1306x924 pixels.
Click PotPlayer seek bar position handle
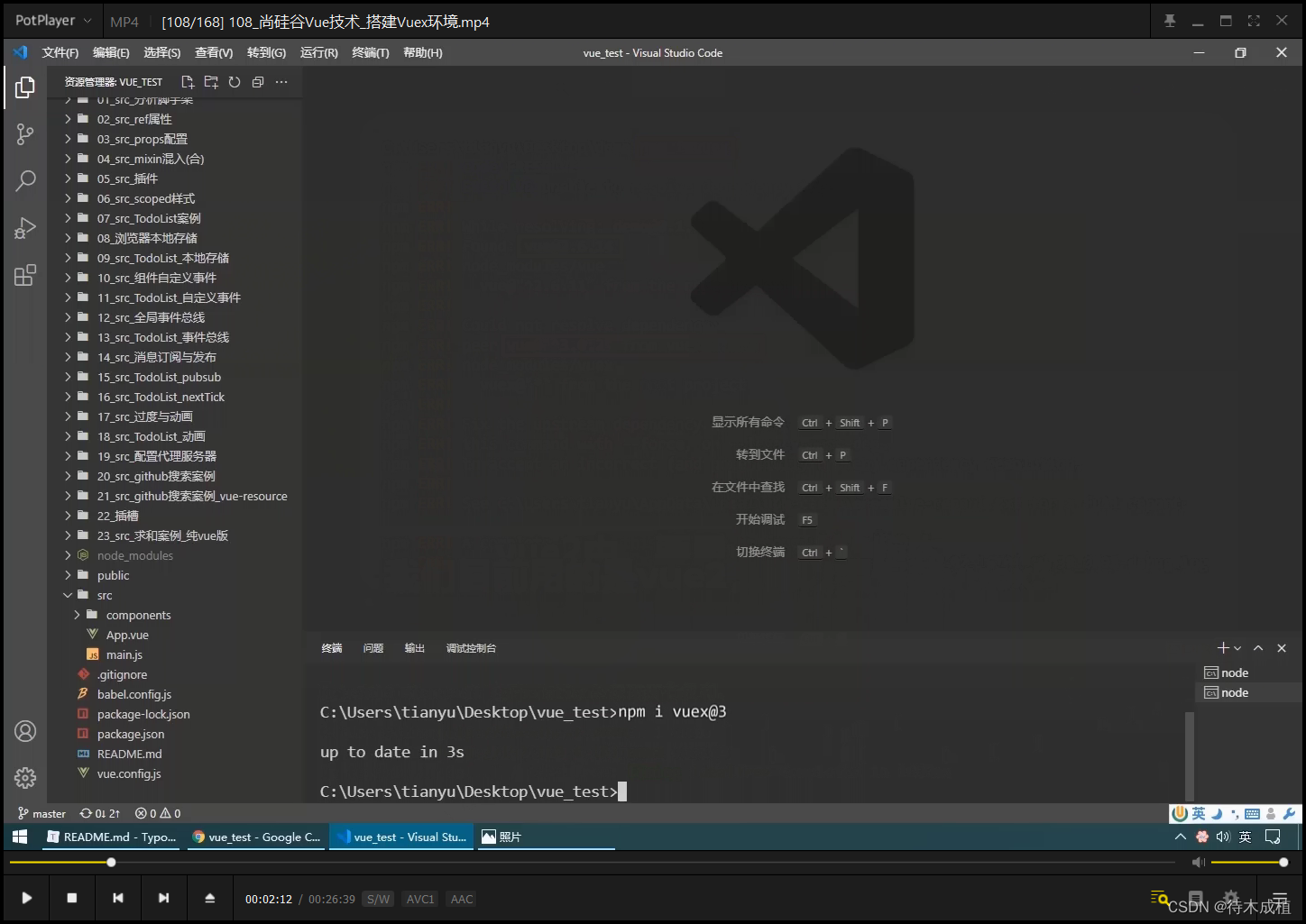click(111, 863)
